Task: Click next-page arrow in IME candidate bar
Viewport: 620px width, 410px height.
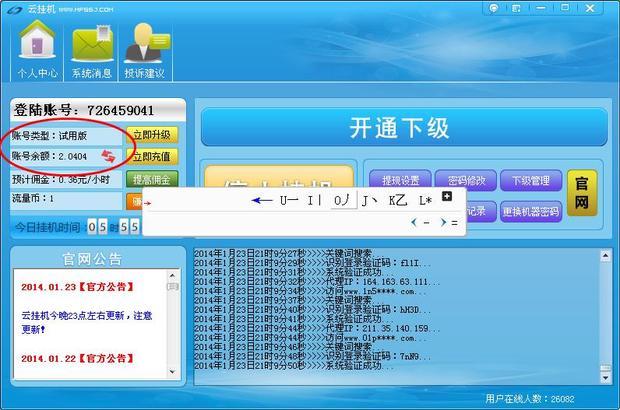Action: (443, 222)
